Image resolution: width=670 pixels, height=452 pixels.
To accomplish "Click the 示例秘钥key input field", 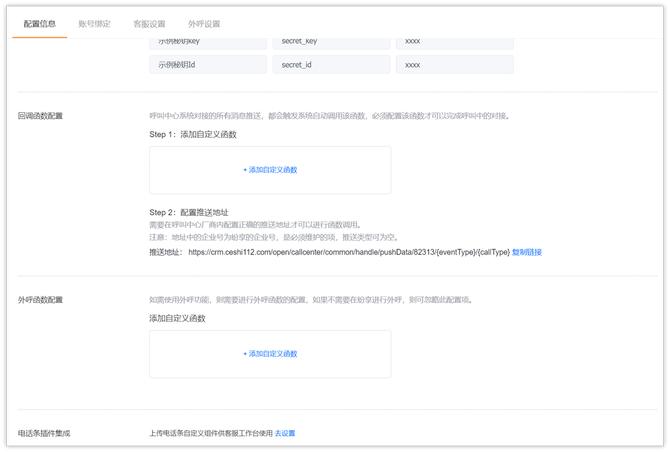I will pyautogui.click(x=207, y=43).
